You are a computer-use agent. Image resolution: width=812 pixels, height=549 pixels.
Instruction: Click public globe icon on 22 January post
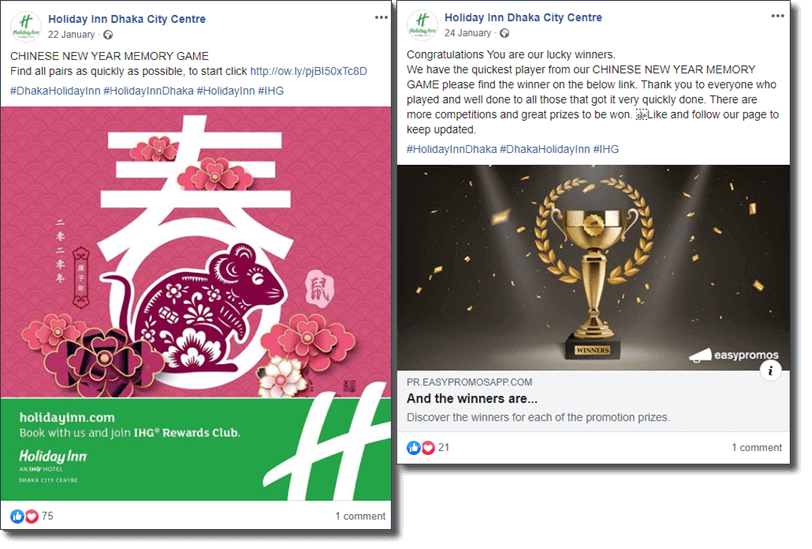[x=108, y=35]
